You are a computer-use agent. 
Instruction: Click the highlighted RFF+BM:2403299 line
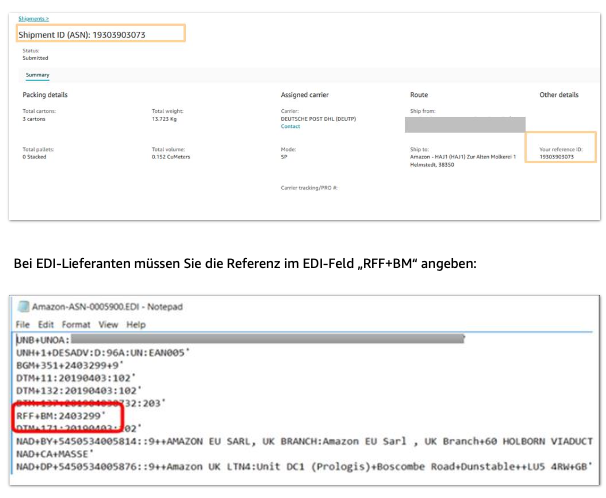[61, 415]
